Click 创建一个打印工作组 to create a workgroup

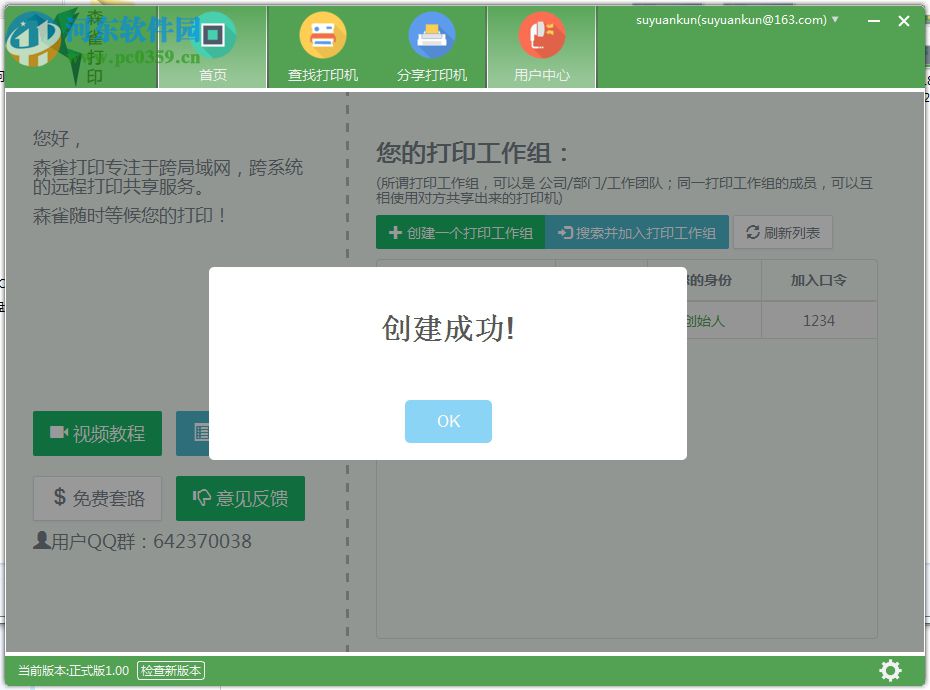460,232
